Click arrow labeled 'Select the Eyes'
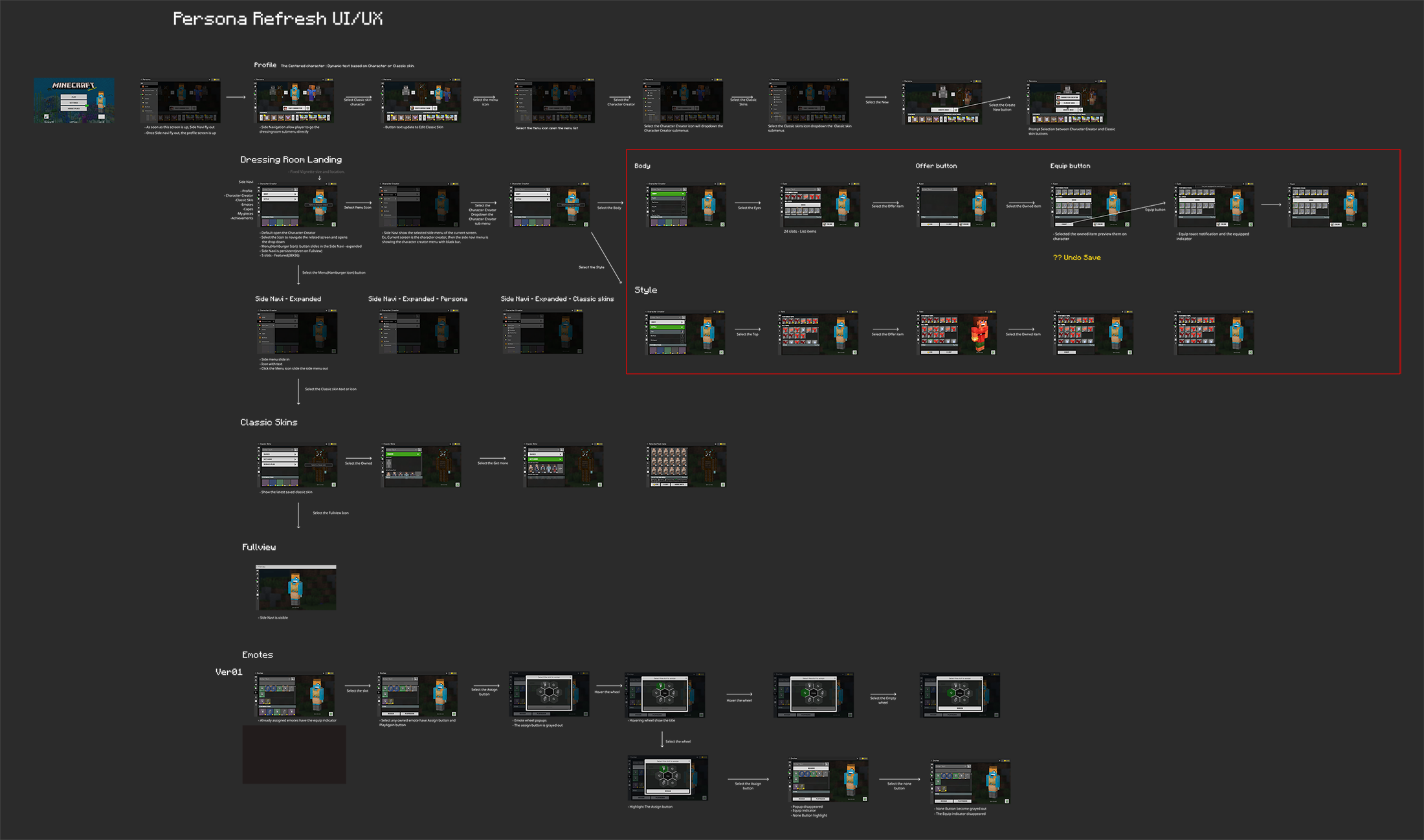This screenshot has height=840, width=1424. tap(749, 203)
